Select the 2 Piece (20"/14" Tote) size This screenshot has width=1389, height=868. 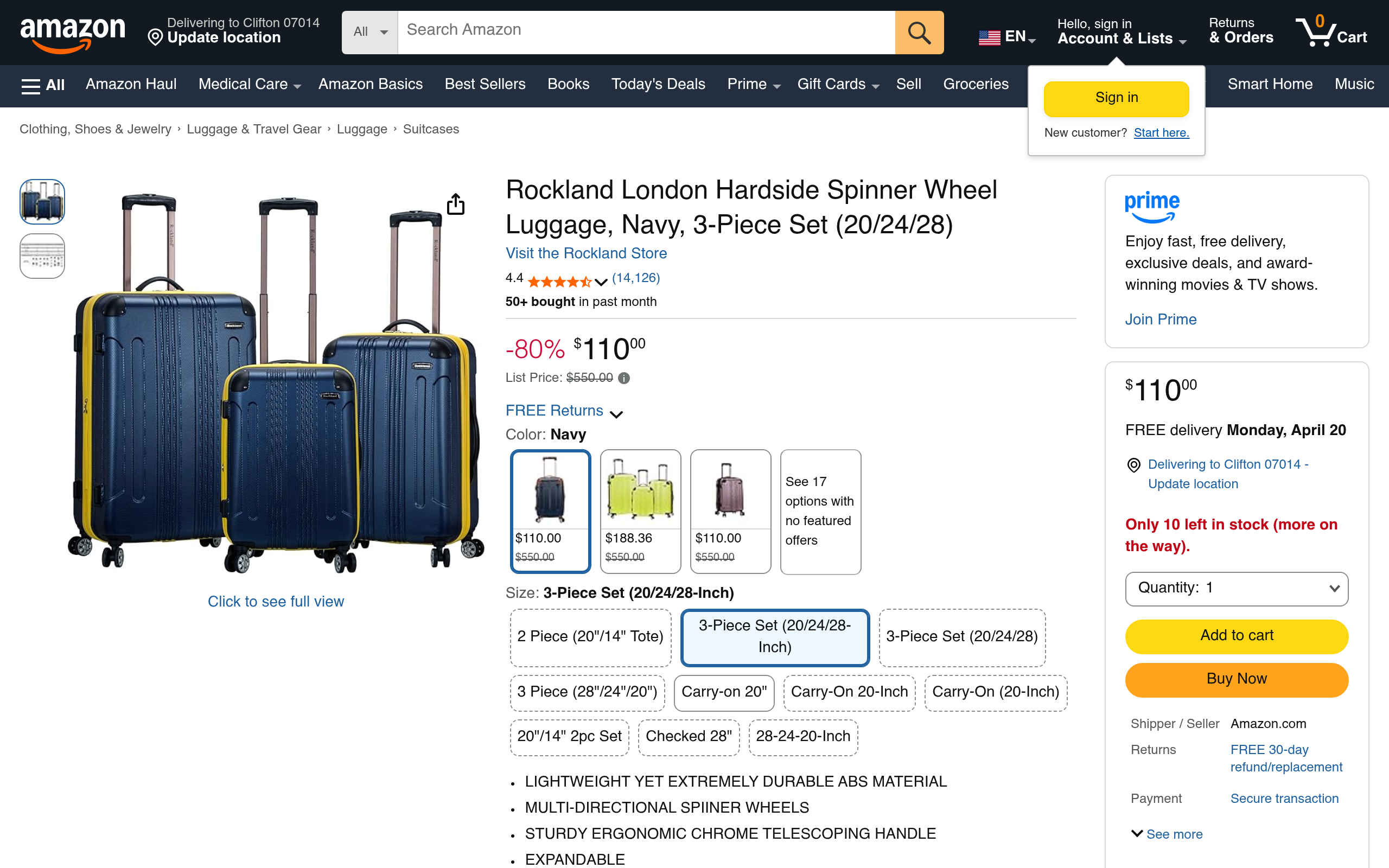coord(590,637)
